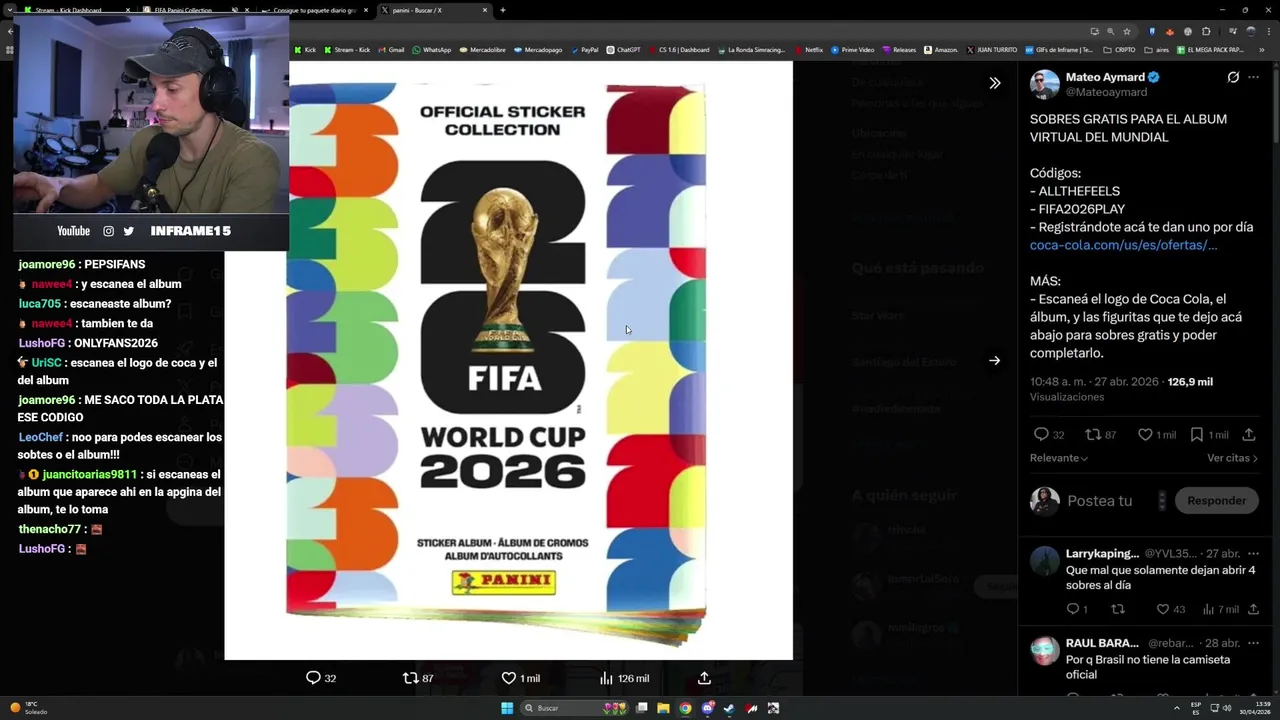The height and width of the screenshot is (720, 1280).
Task: Open the Prime Video bookmark
Action: (x=852, y=49)
